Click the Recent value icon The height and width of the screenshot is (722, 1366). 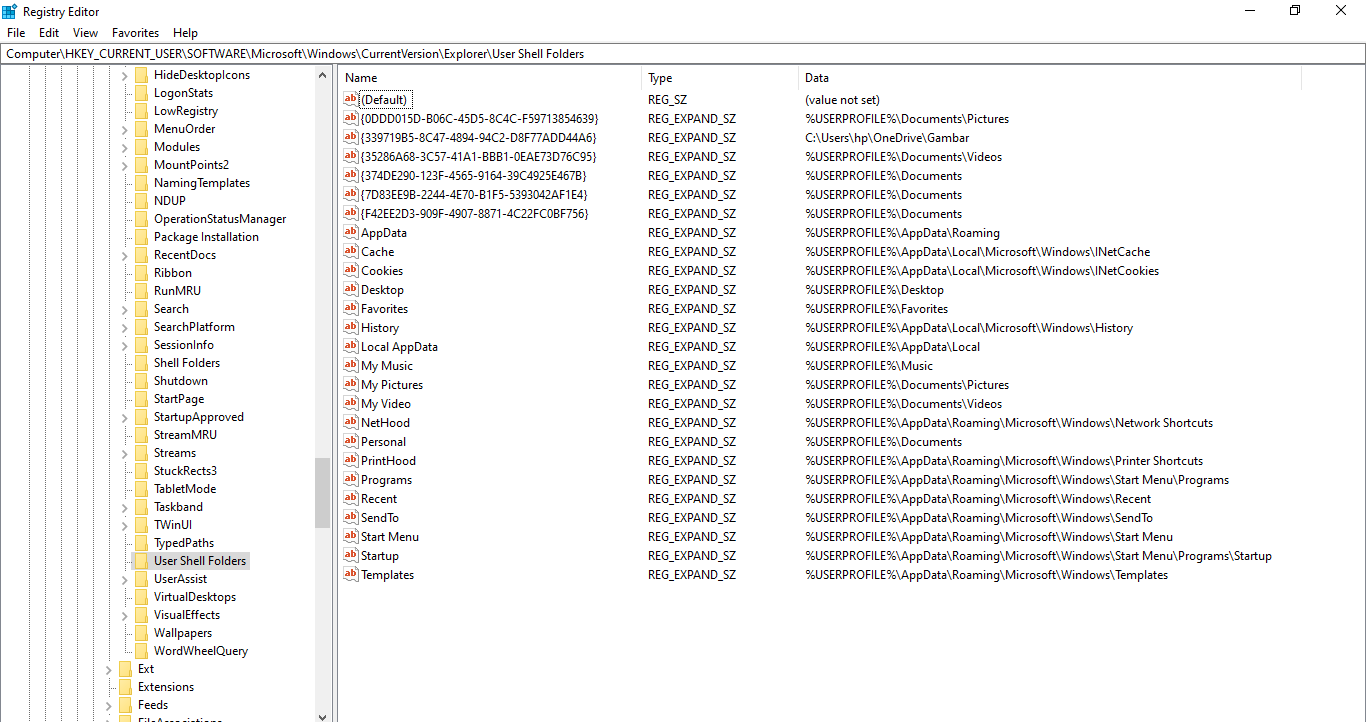click(351, 498)
